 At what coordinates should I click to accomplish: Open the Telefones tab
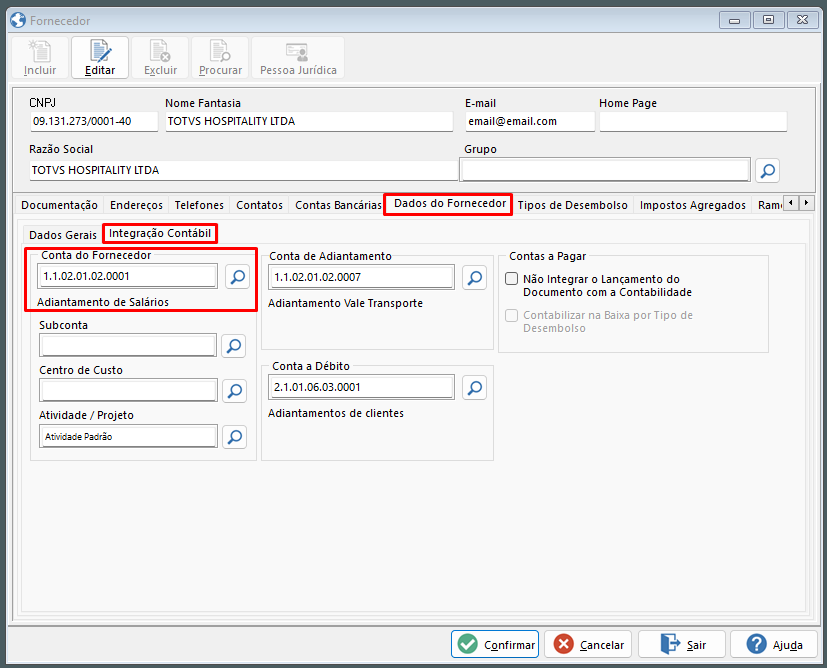(199, 205)
